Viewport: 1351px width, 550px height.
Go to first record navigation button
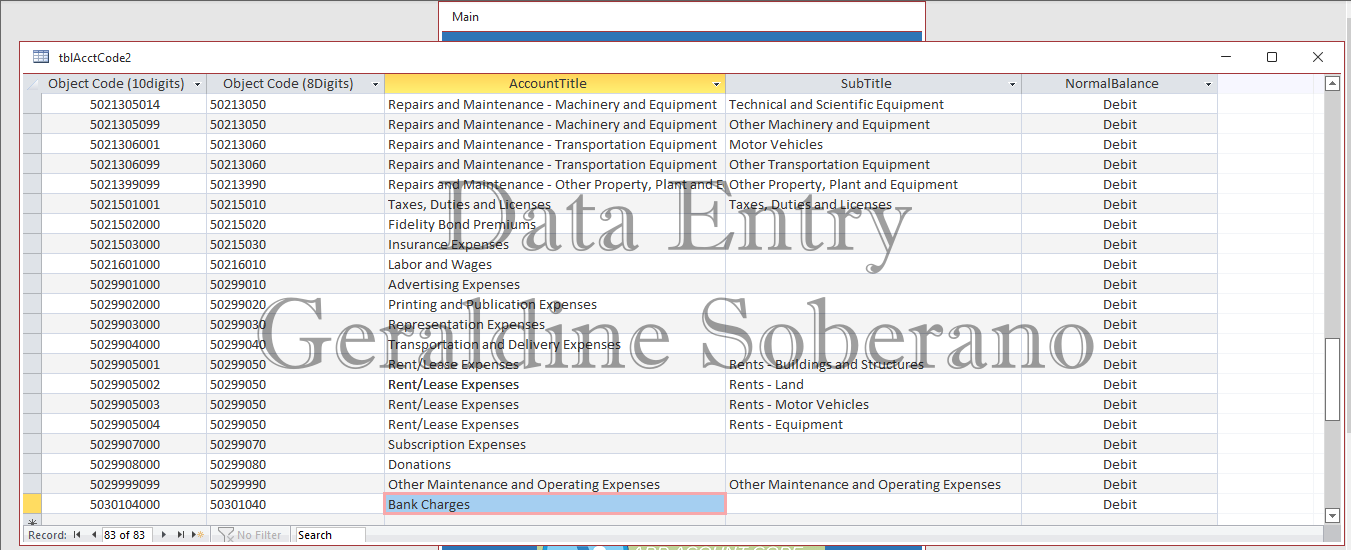(x=77, y=535)
